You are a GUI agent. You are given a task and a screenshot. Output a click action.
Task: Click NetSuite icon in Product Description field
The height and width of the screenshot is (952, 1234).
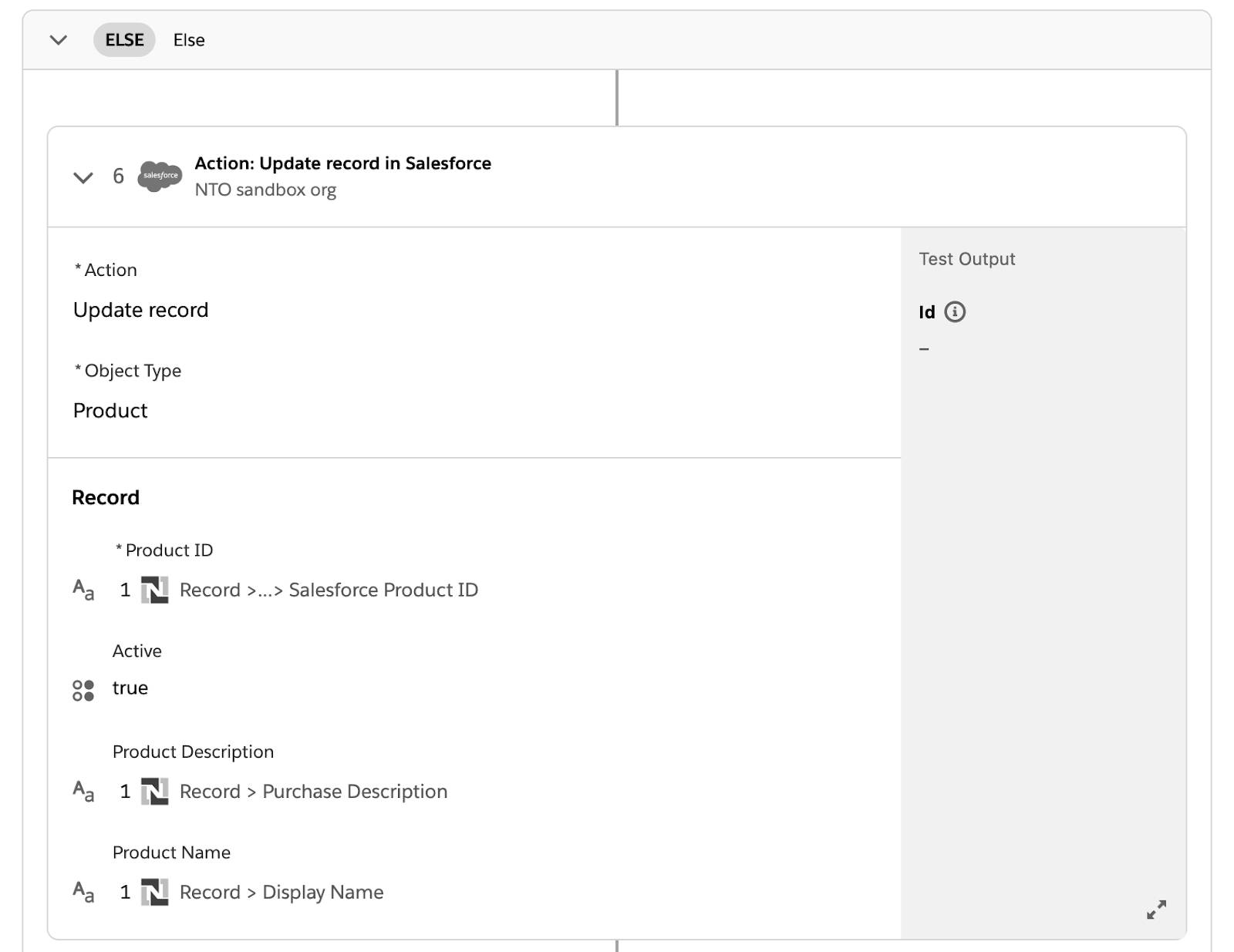click(154, 792)
